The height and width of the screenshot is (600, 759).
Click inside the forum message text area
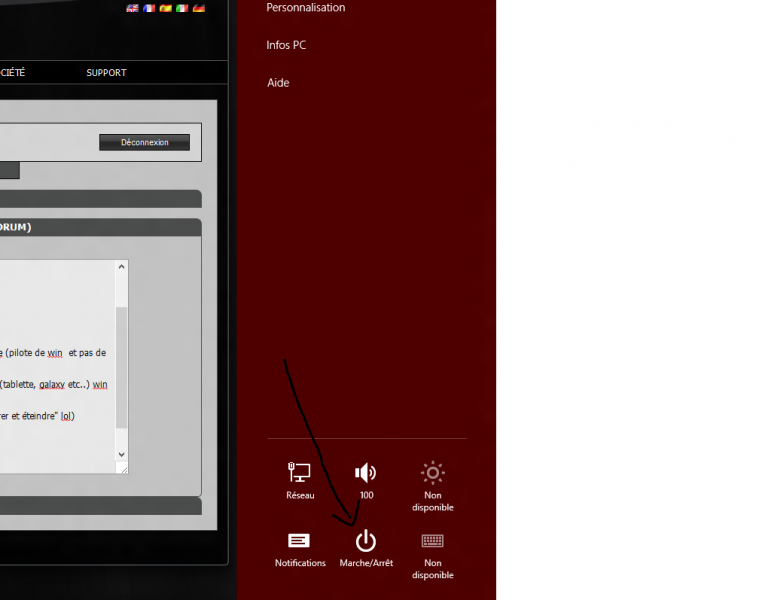pos(57,366)
